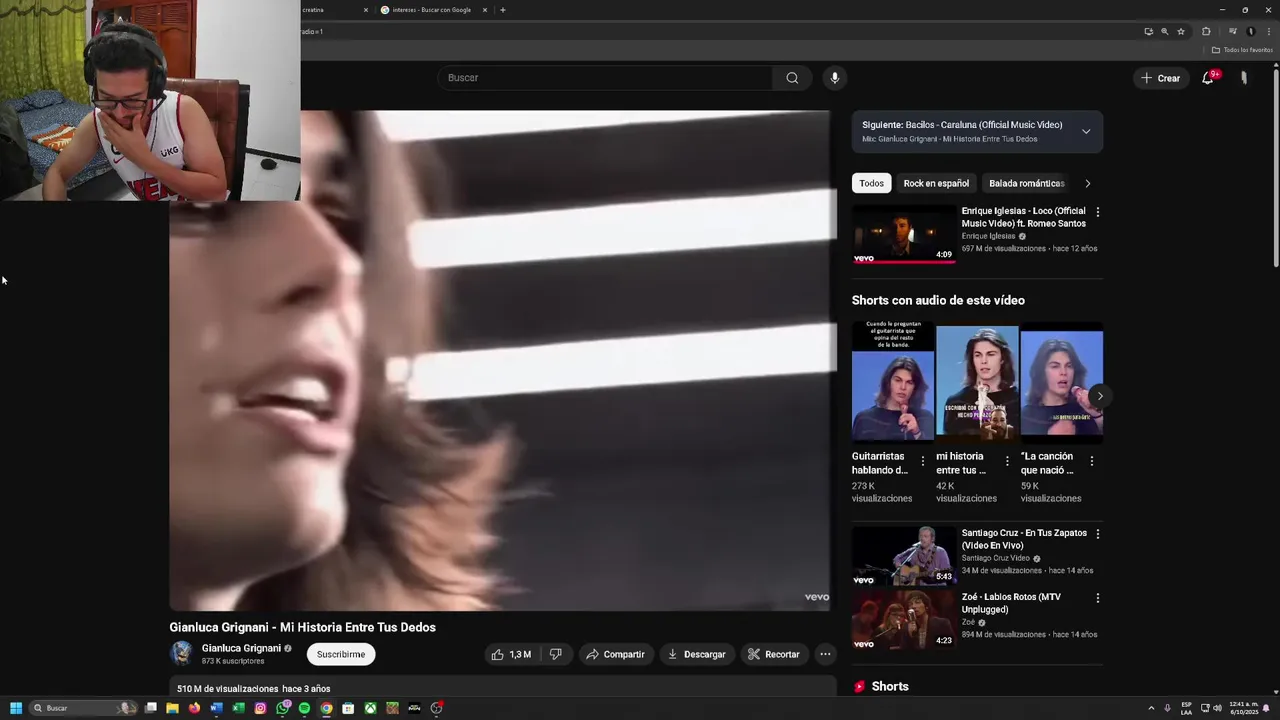
Task: Open Gianluca Grignani channel name link
Action: pyautogui.click(x=241, y=648)
